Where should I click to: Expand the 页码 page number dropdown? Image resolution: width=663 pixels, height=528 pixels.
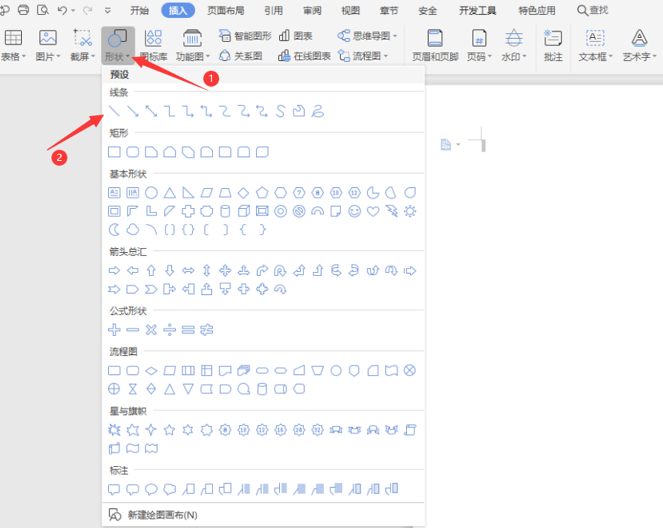tap(479, 45)
